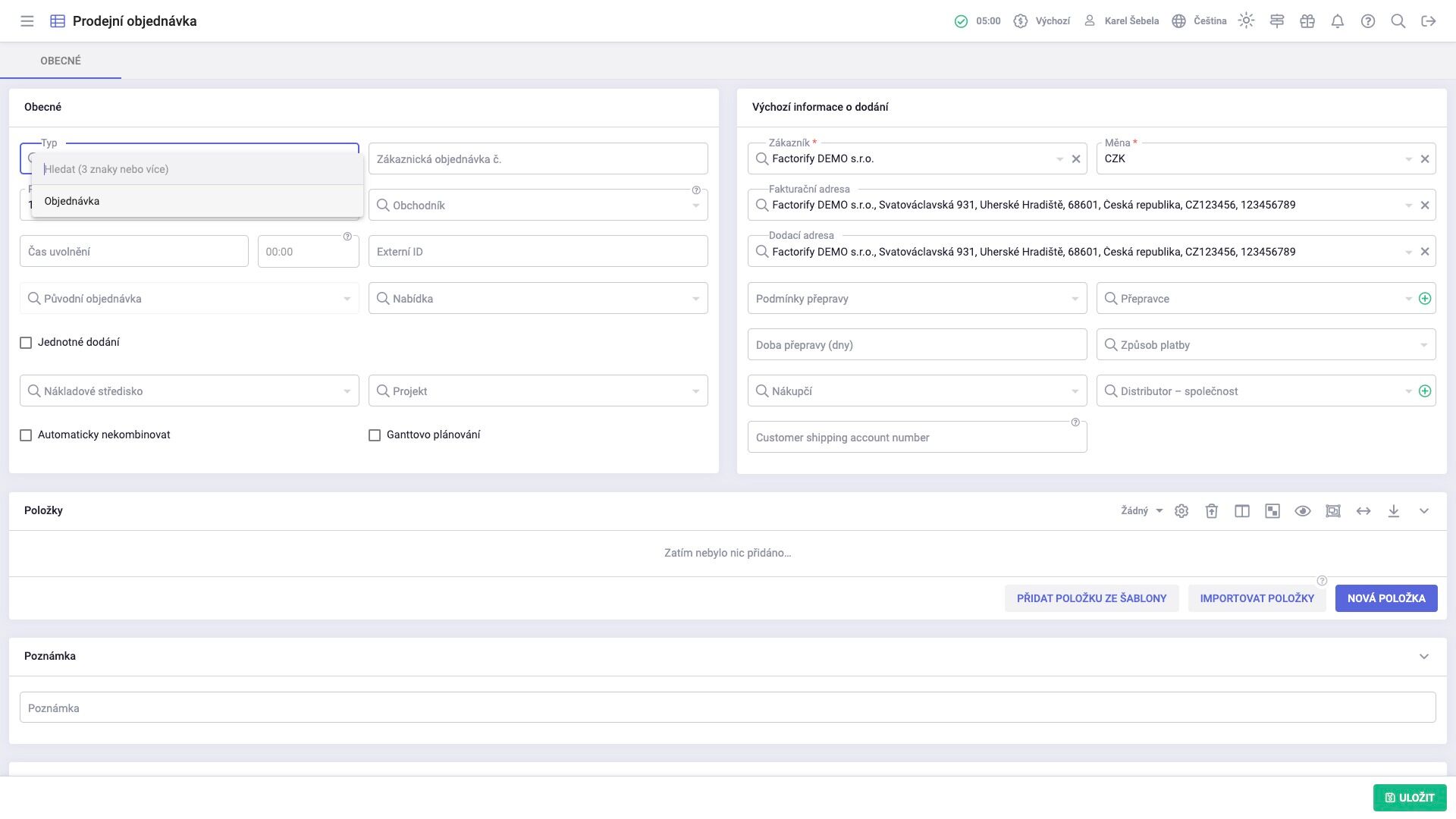Open the notifications bell
Viewport: 1456px width, 819px height.
(x=1337, y=21)
